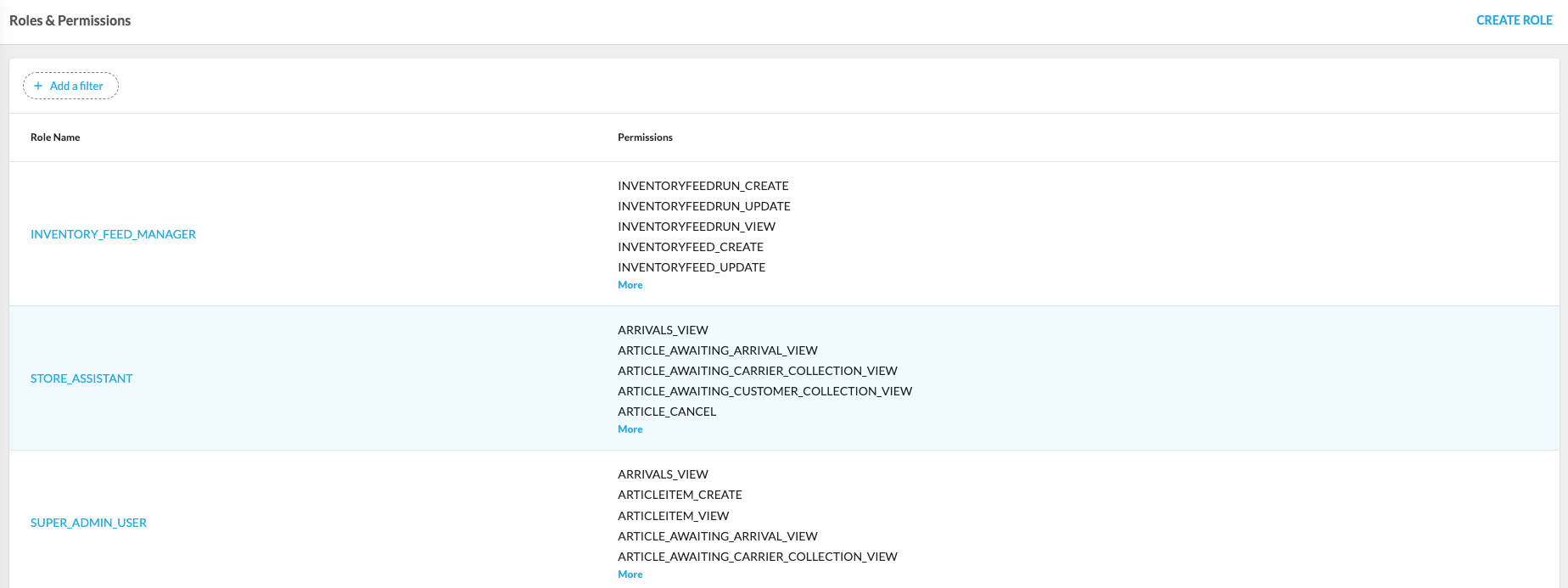Click the Roles & Permissions page title

coord(70,20)
